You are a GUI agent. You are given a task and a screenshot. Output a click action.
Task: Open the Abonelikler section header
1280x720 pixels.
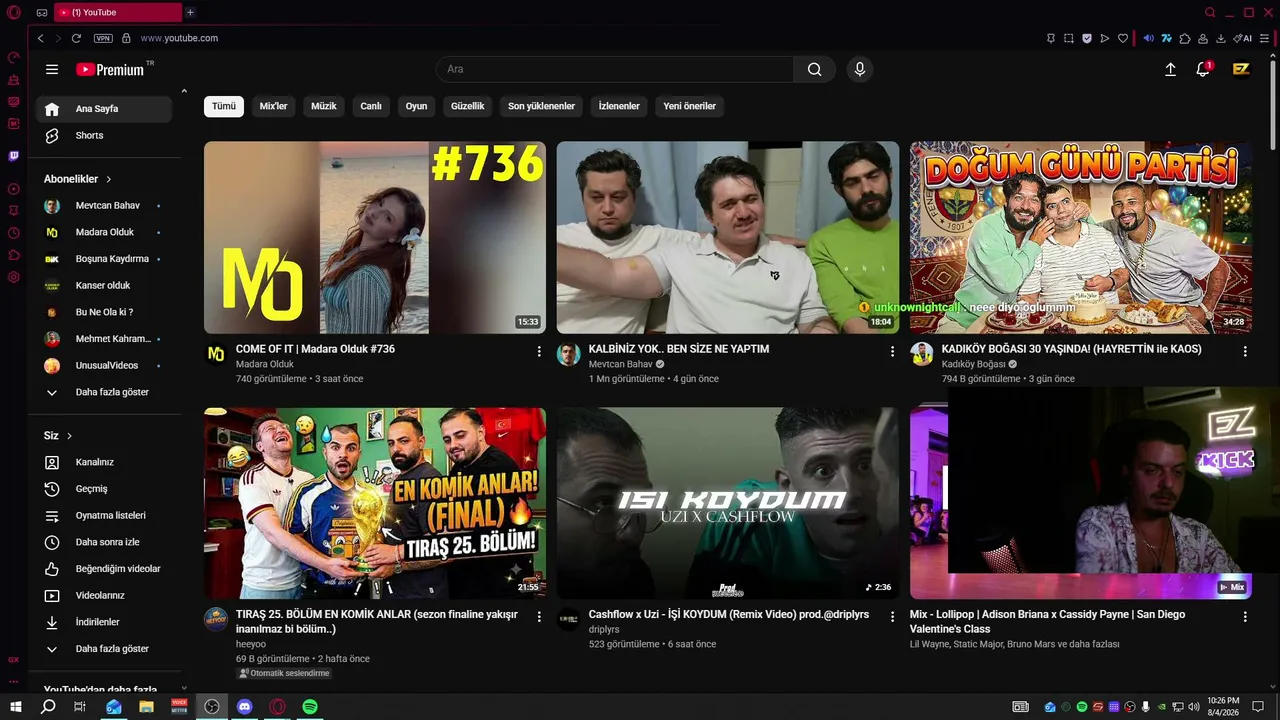point(78,179)
